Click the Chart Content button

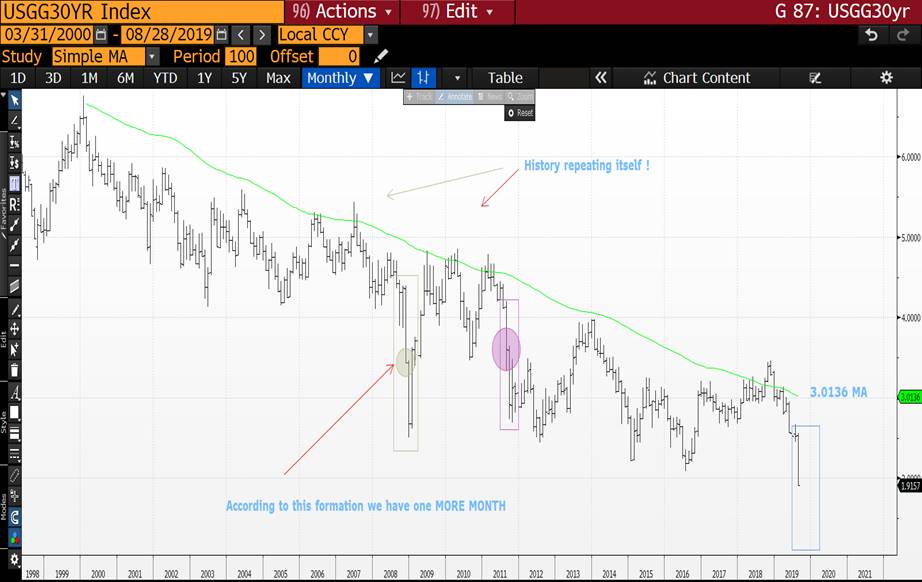click(x=697, y=78)
